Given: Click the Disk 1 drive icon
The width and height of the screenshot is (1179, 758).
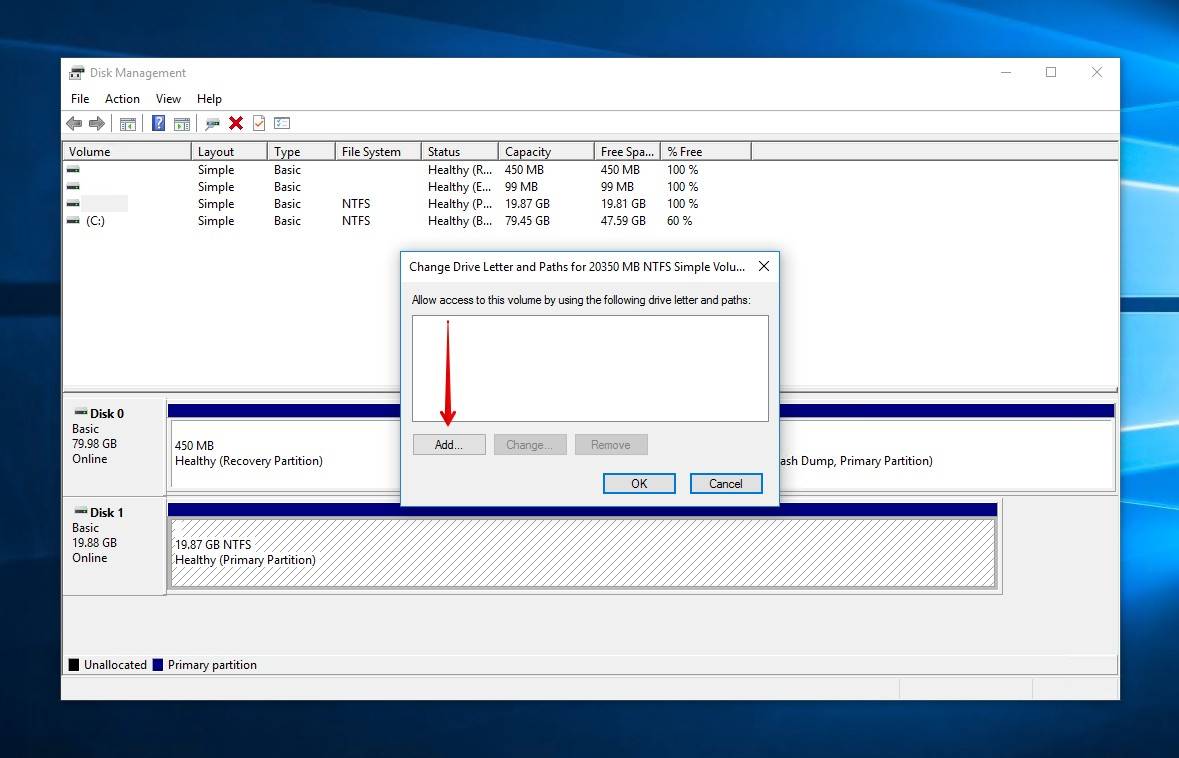Looking at the screenshot, I should [78, 511].
